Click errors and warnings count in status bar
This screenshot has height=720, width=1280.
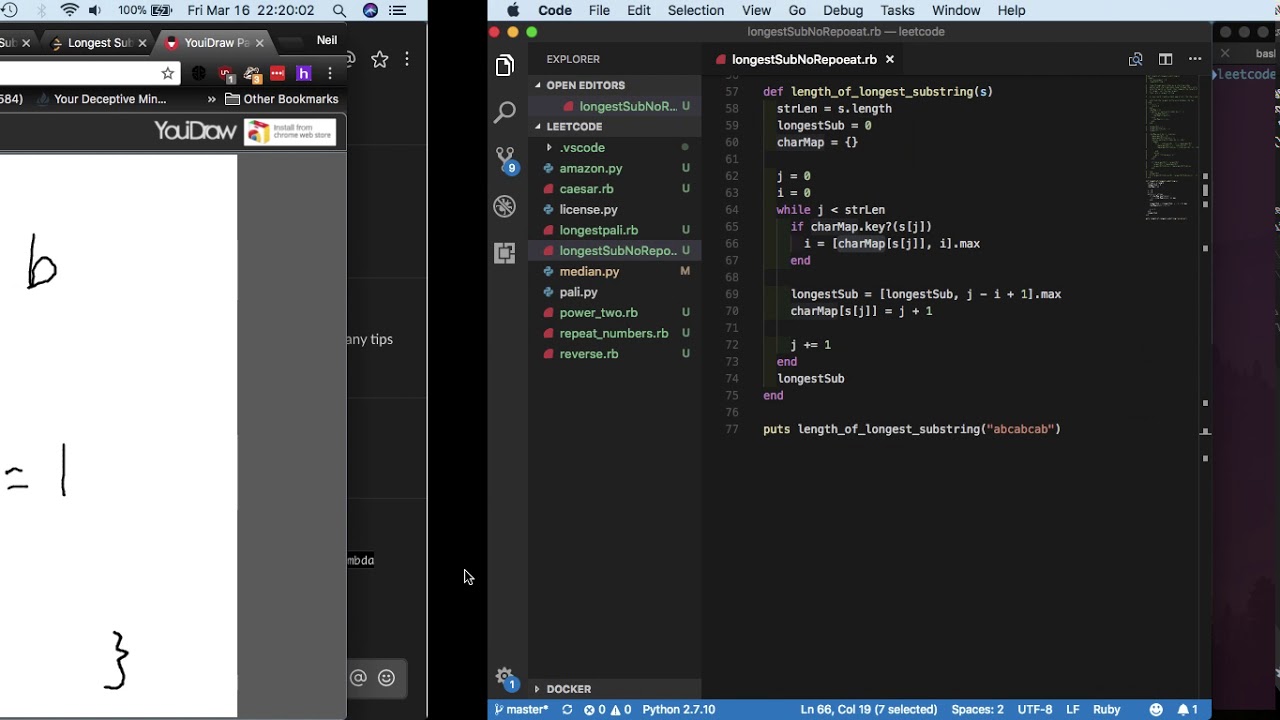608,710
